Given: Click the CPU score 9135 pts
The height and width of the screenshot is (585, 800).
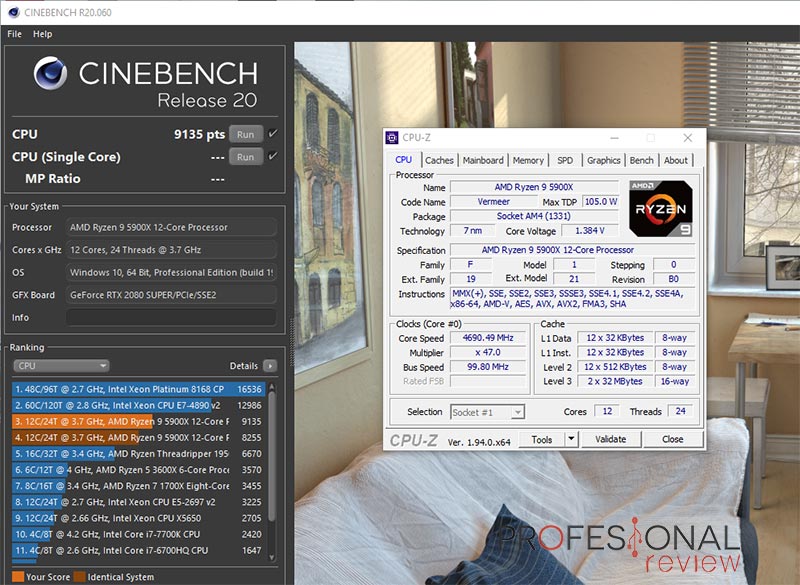Looking at the screenshot, I should (x=199, y=135).
